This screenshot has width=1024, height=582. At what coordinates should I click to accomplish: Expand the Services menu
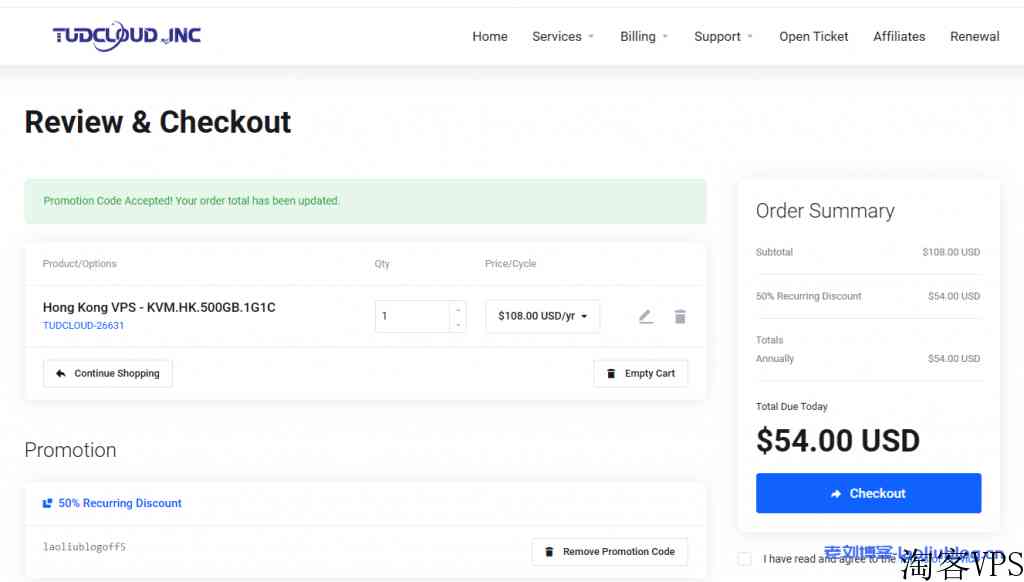[563, 37]
